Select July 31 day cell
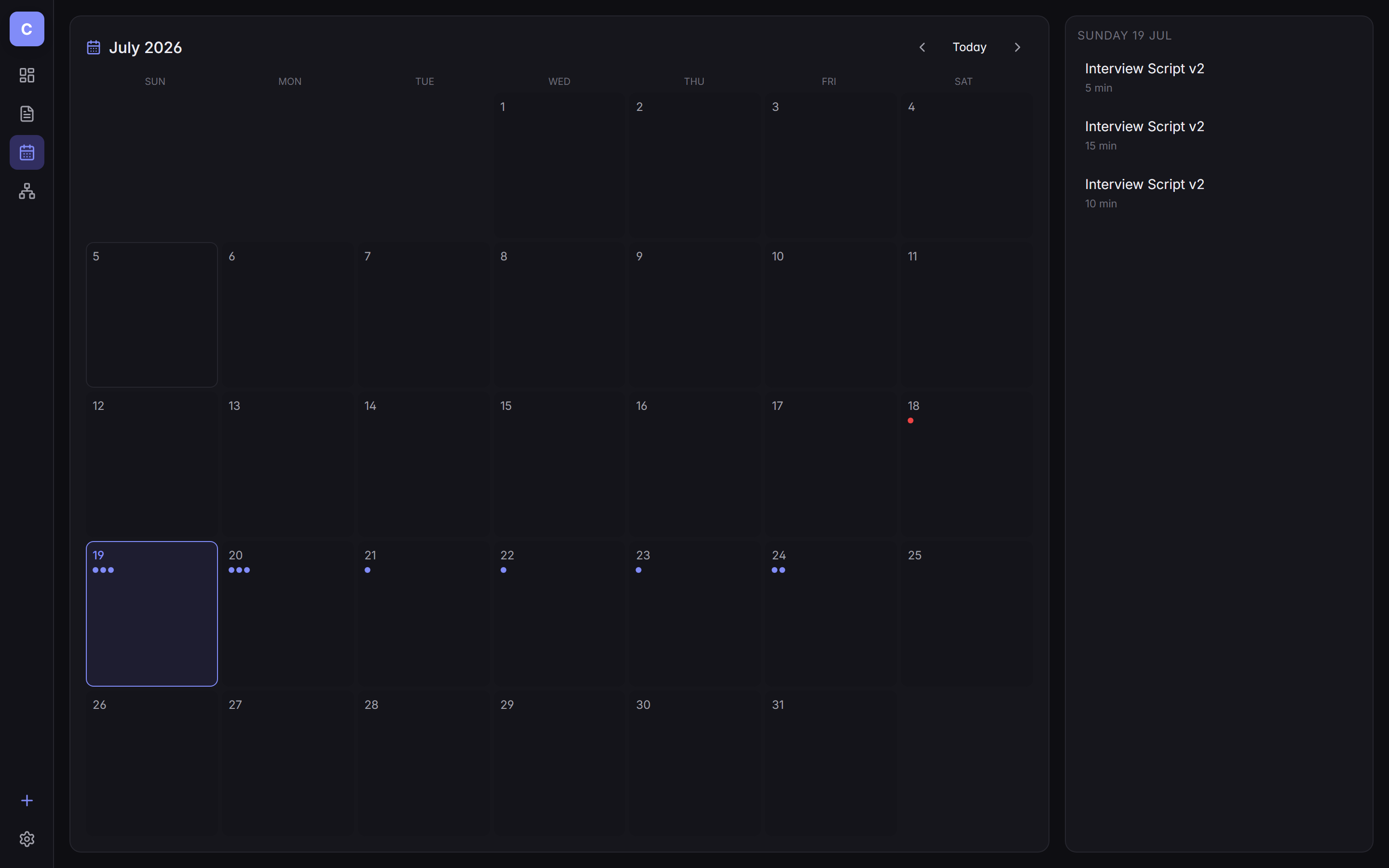Screen dimensions: 1389x868 pos(831,763)
